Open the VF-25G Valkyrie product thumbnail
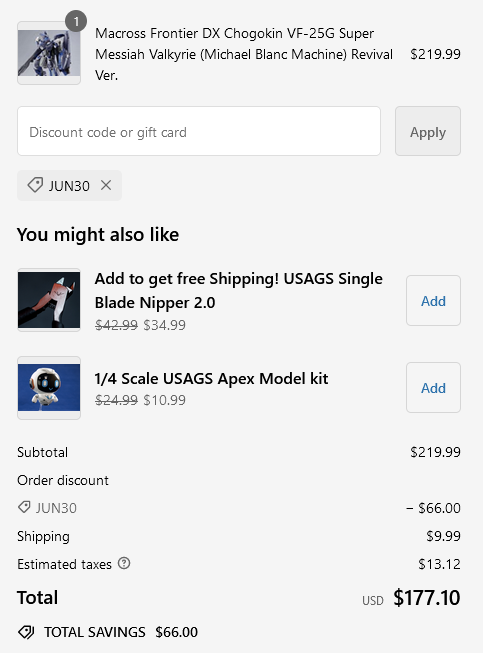Image resolution: width=483 pixels, height=653 pixels. 49,53
